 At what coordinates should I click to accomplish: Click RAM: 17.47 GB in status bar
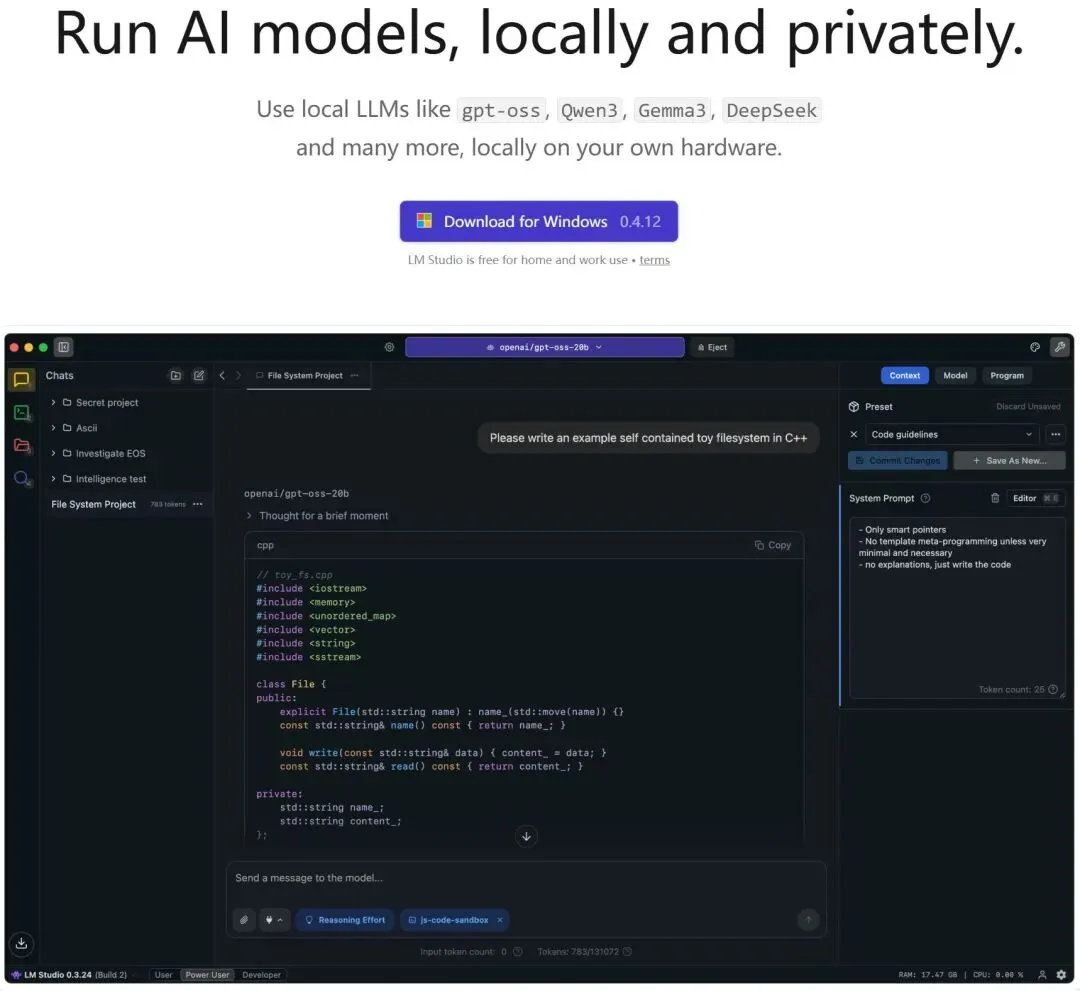tap(927, 974)
